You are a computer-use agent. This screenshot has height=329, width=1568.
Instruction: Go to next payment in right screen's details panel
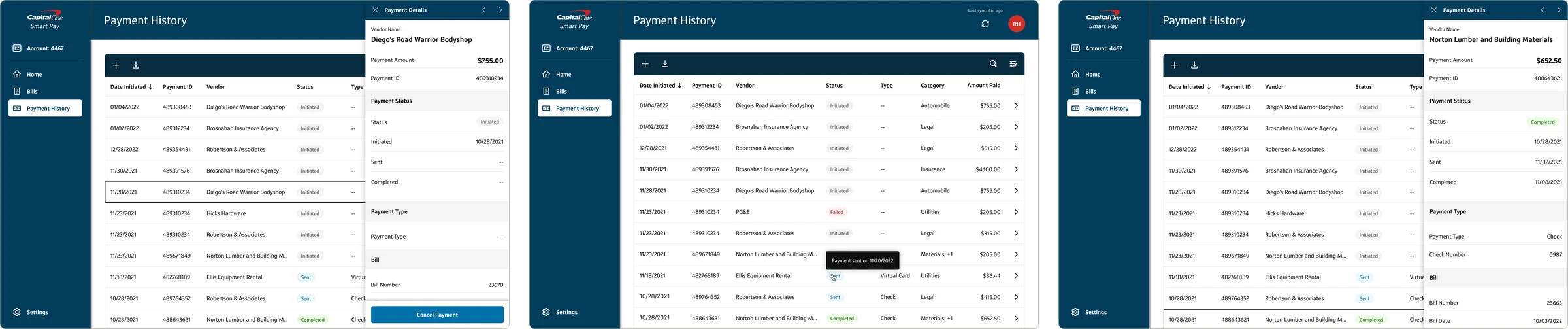tap(1559, 10)
